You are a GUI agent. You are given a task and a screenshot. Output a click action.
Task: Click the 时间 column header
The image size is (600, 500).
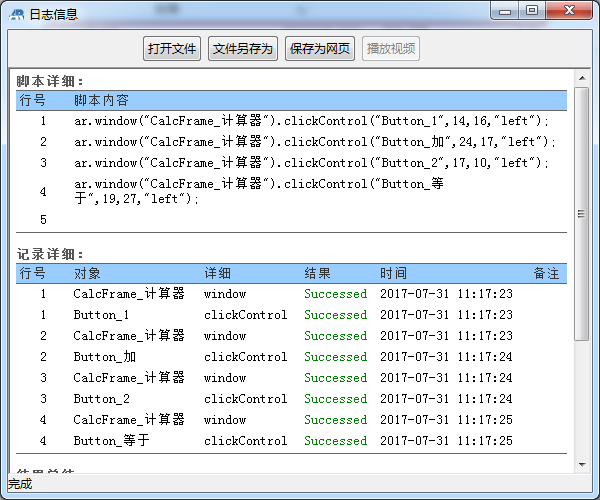[393, 274]
